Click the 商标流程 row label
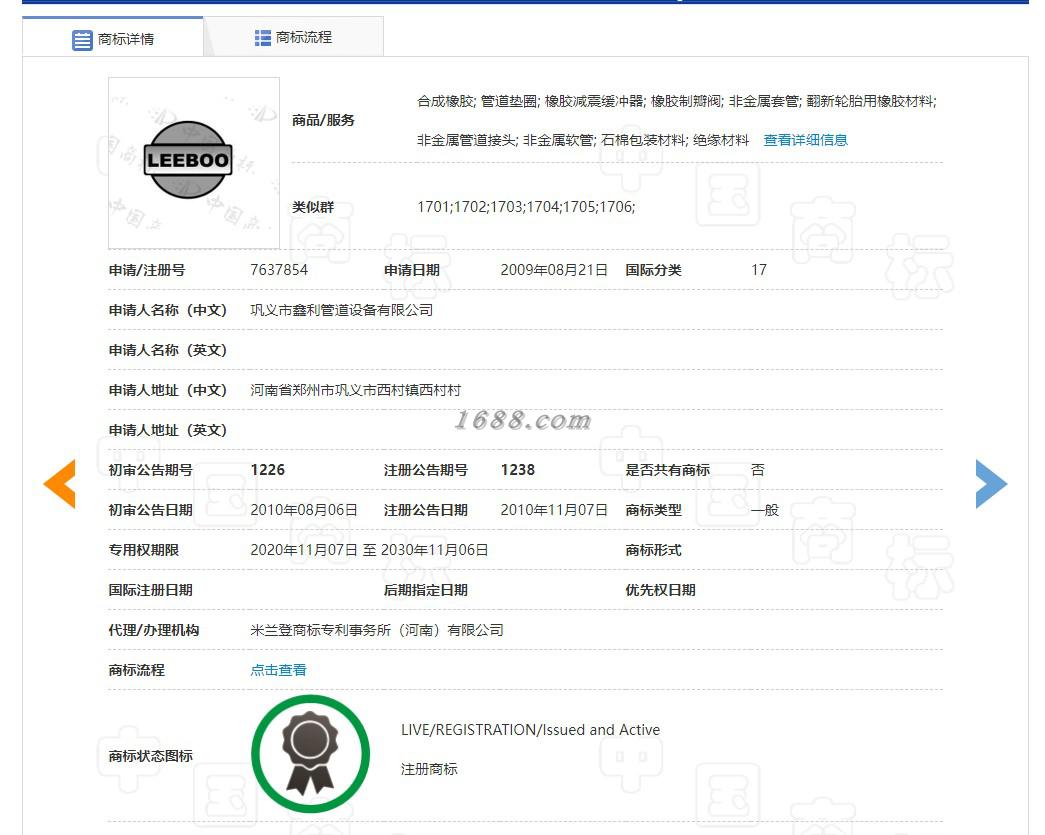Viewport: 1045px width, 835px height. click(x=137, y=670)
